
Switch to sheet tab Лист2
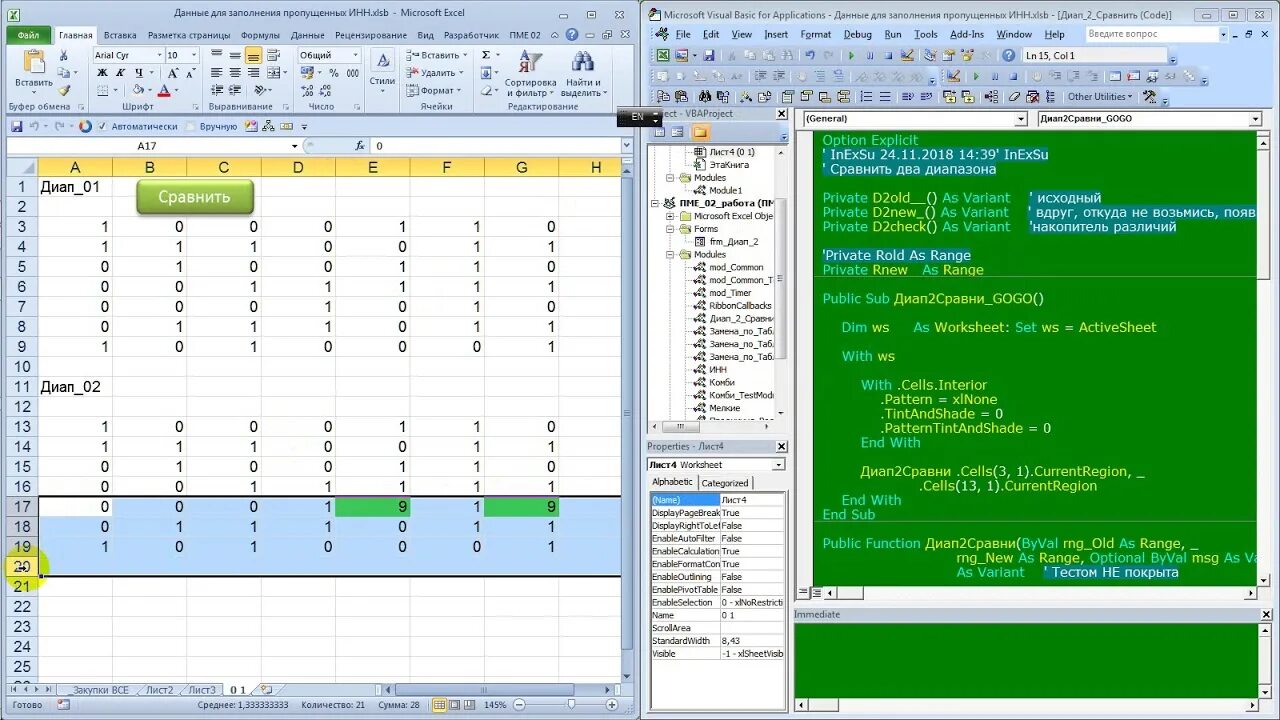pyautogui.click(x=159, y=690)
